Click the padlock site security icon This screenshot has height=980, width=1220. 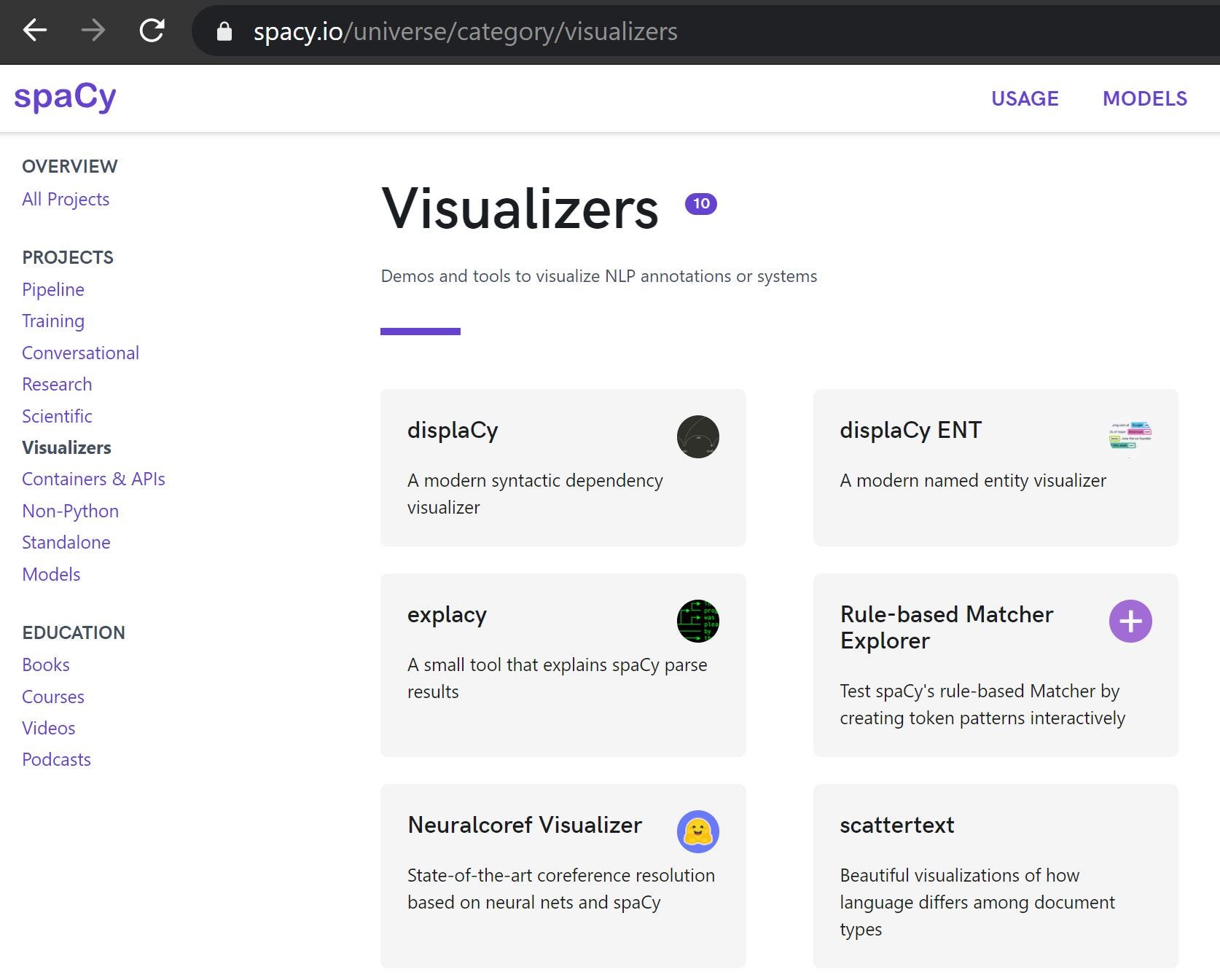click(224, 31)
